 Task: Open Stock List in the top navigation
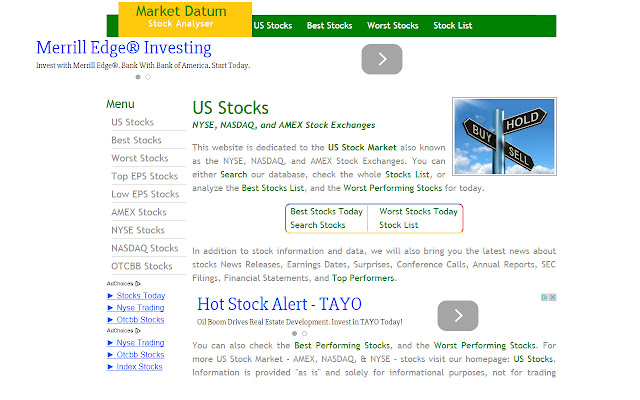pyautogui.click(x=453, y=26)
